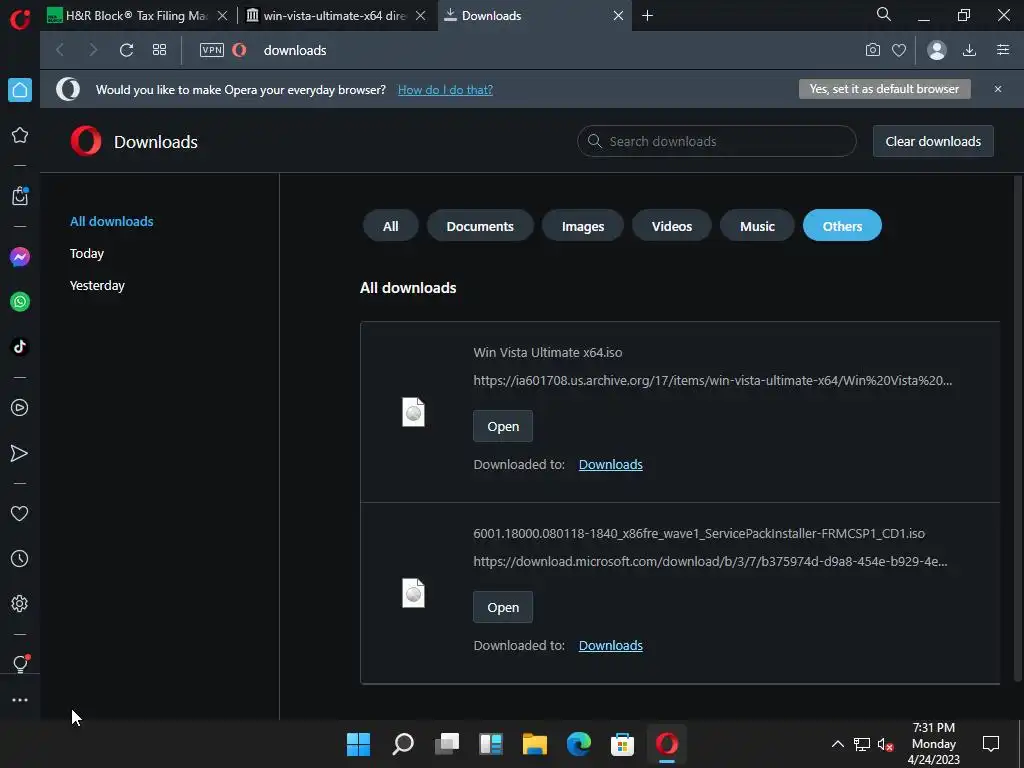Launch Microsoft Edge from taskbar
Image resolution: width=1024 pixels, height=768 pixels.
(579, 744)
